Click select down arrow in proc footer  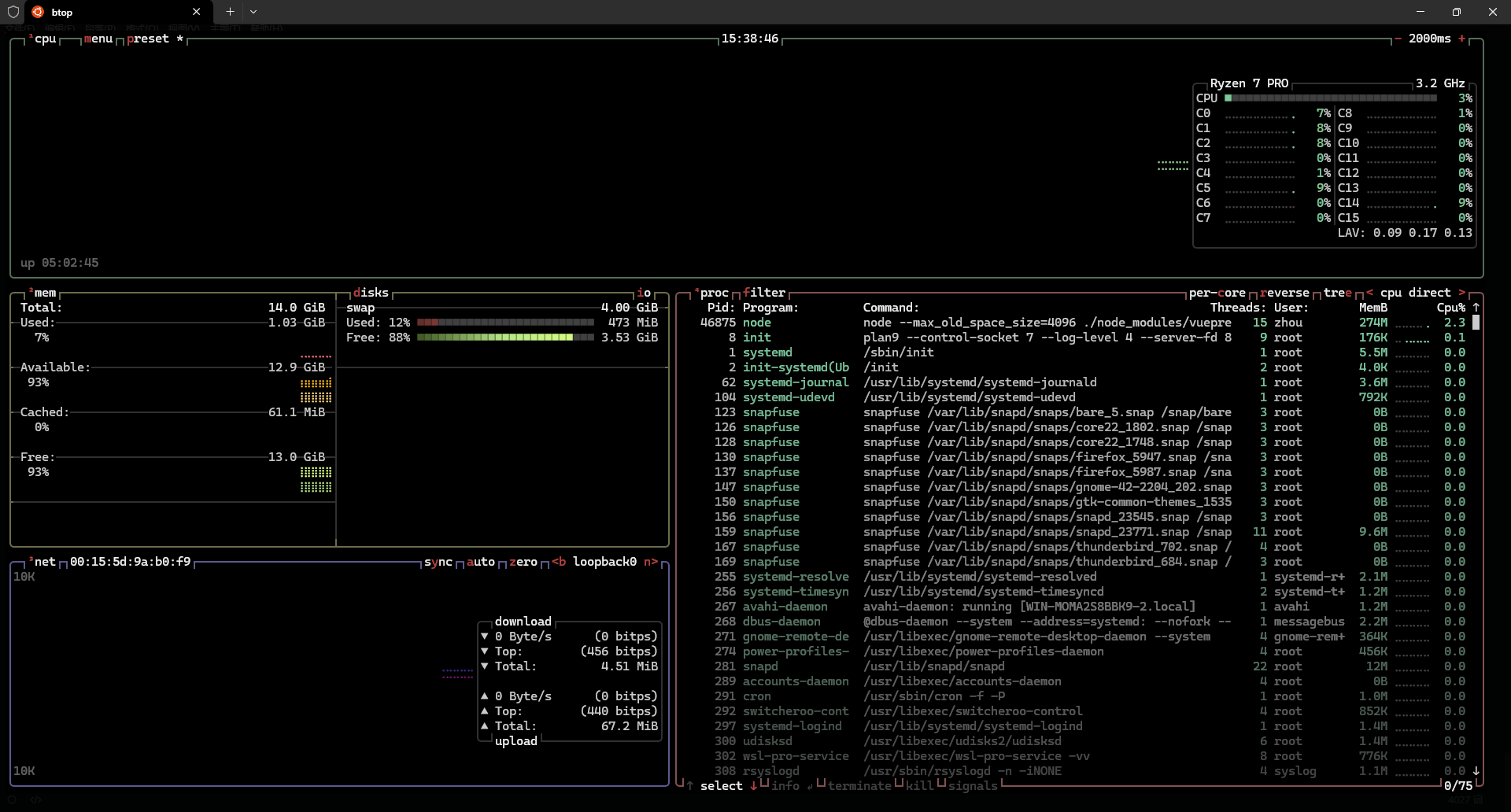(x=754, y=786)
